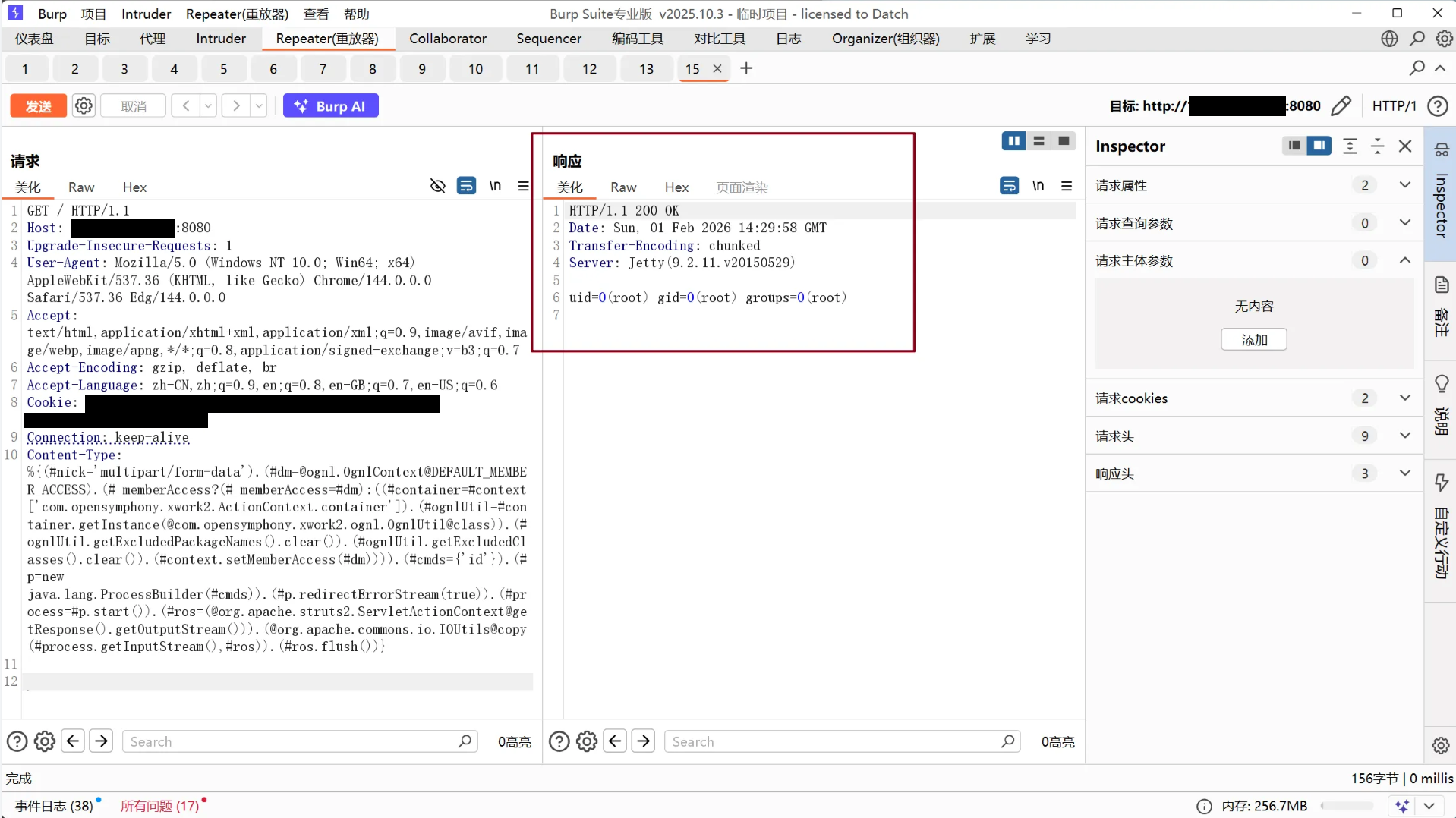This screenshot has height=818, width=1456.
Task: Dock Inspector layout left option
Action: (1294, 146)
